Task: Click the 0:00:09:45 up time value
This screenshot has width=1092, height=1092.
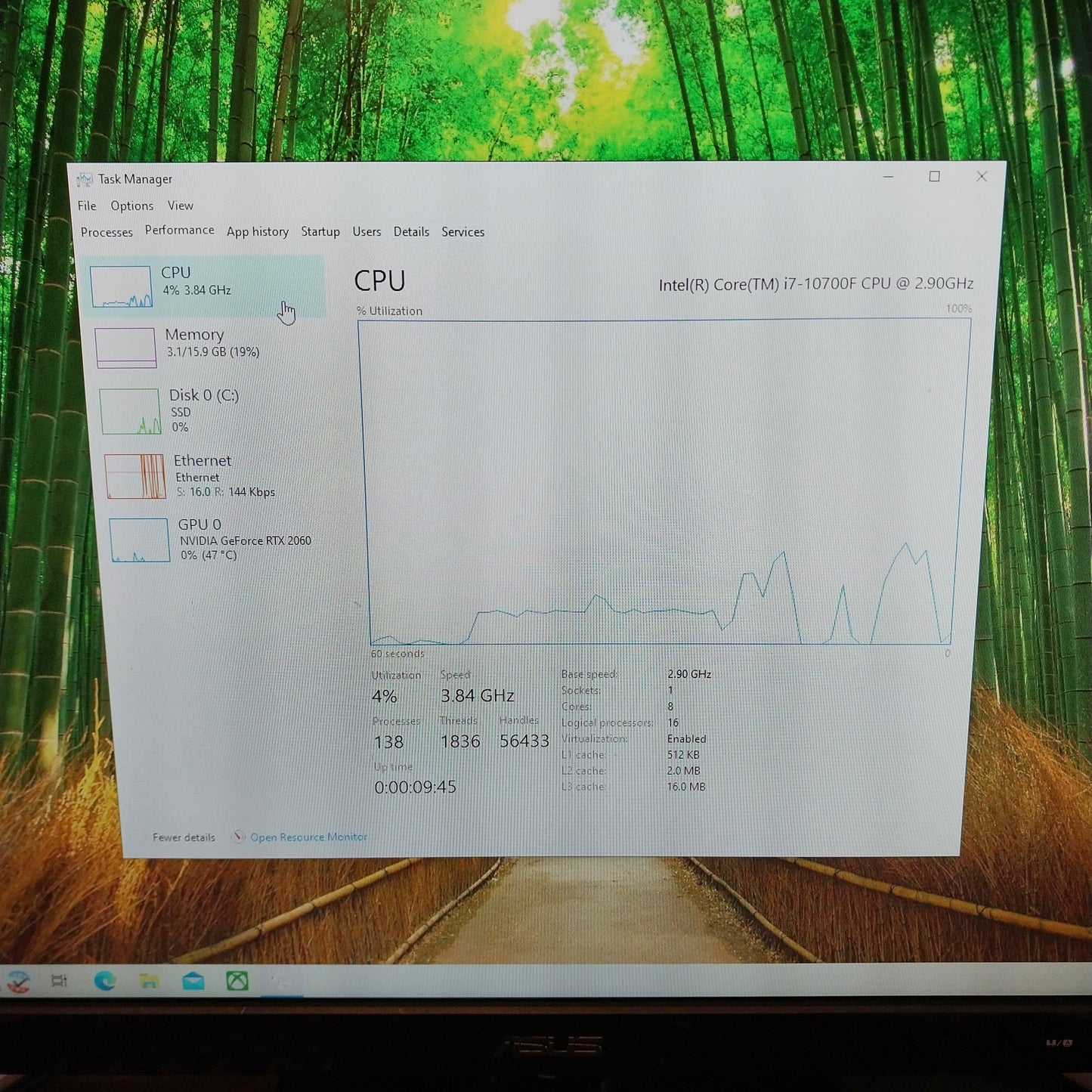Action: (416, 787)
